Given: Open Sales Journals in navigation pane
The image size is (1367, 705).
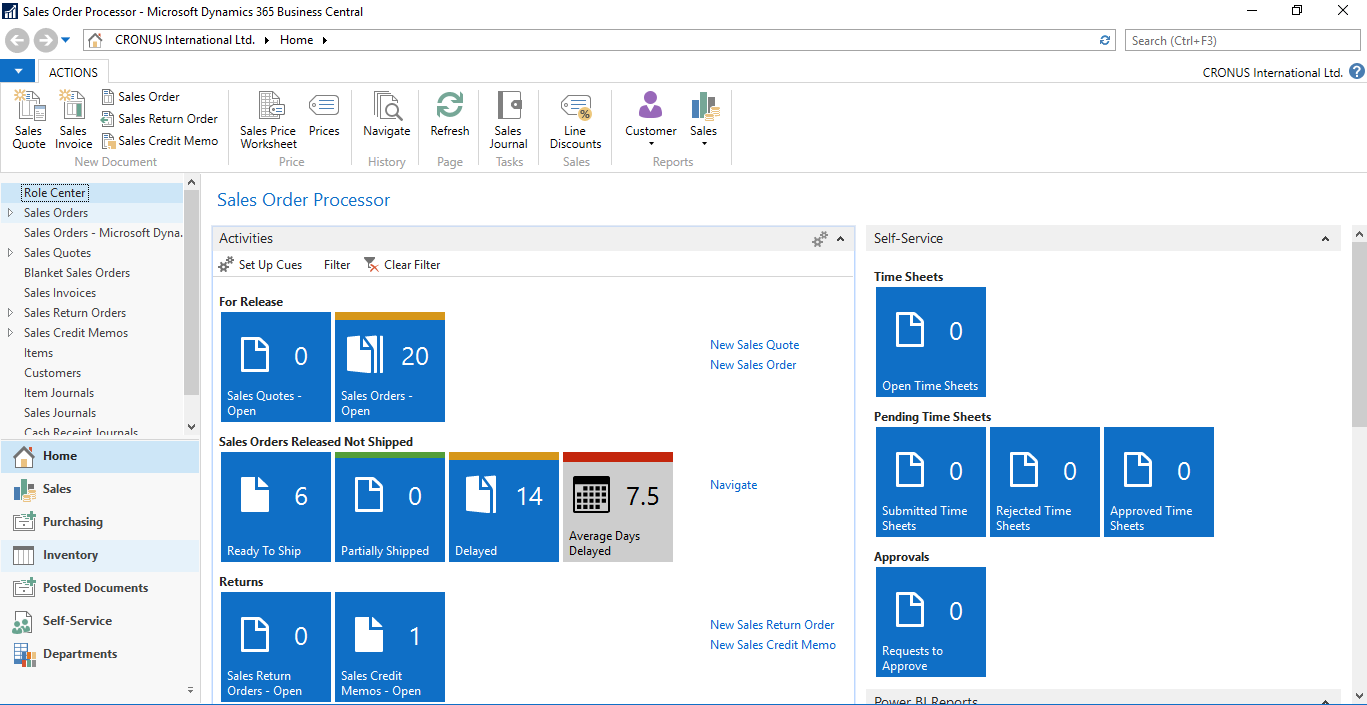Looking at the screenshot, I should 60,413.
